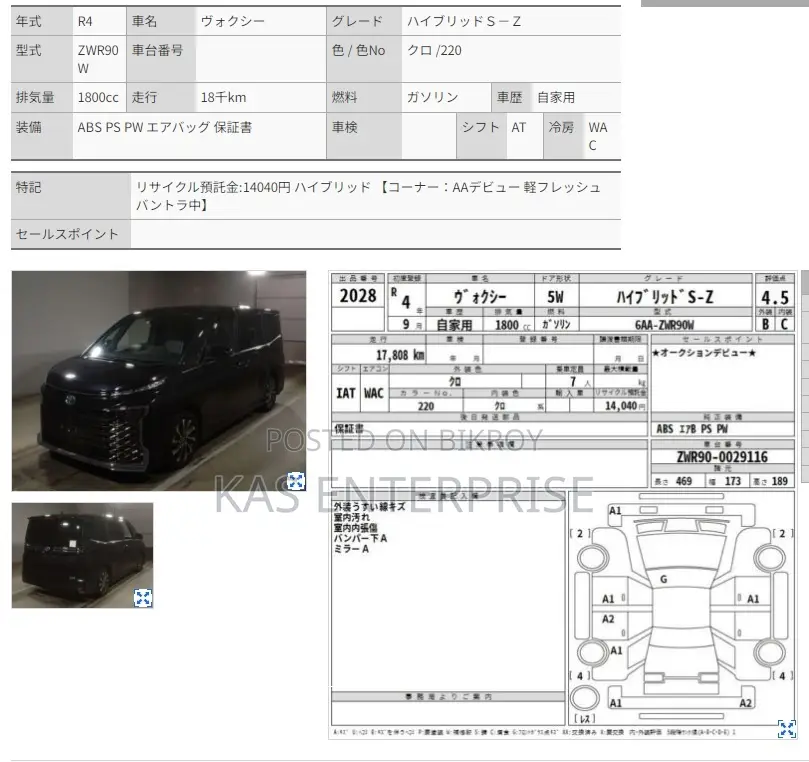This screenshot has width=809, height=762.
Task: Select the vehicle history value 自家用
Action: point(556,98)
